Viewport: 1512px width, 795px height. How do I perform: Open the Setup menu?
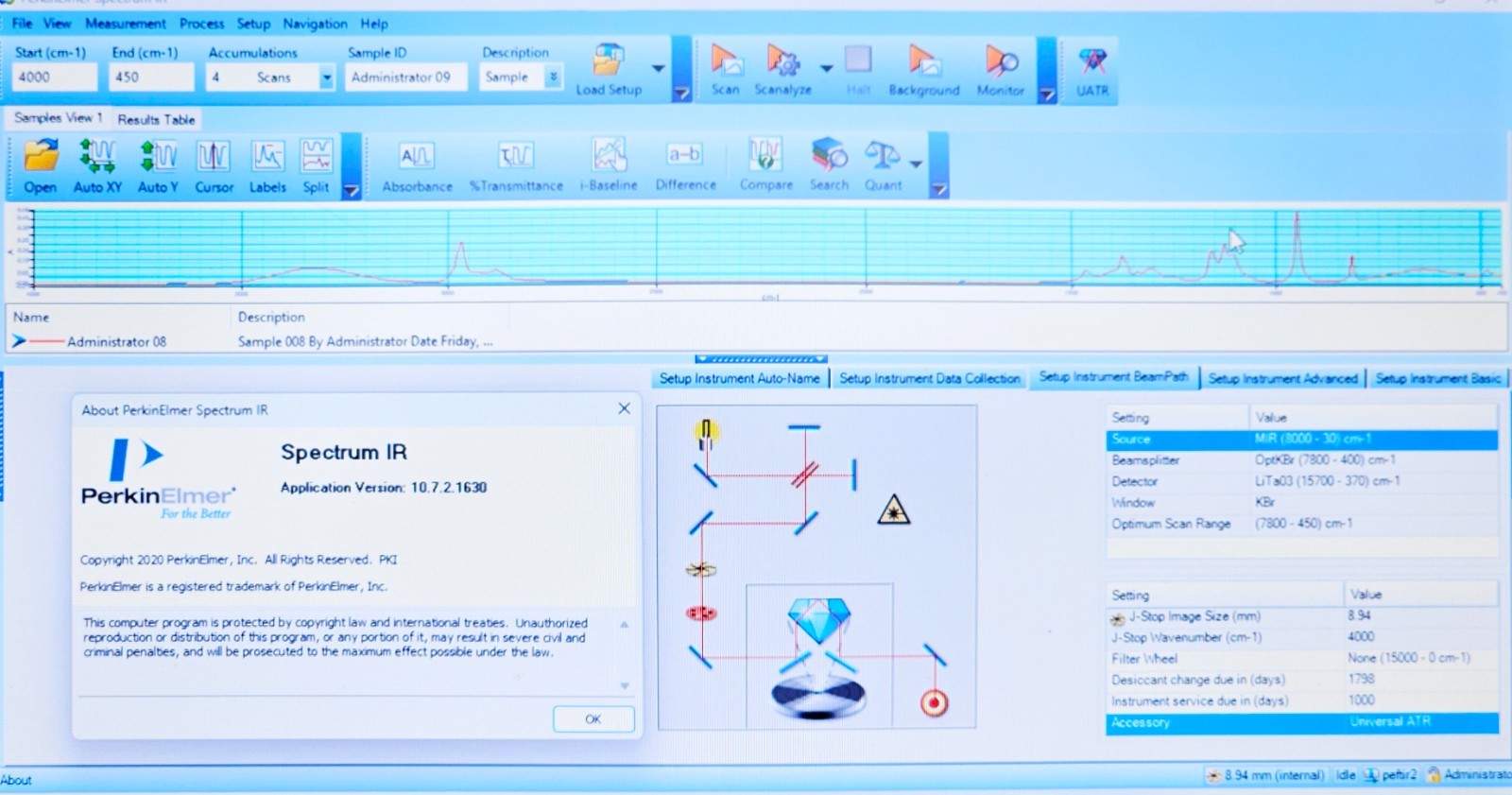click(253, 24)
